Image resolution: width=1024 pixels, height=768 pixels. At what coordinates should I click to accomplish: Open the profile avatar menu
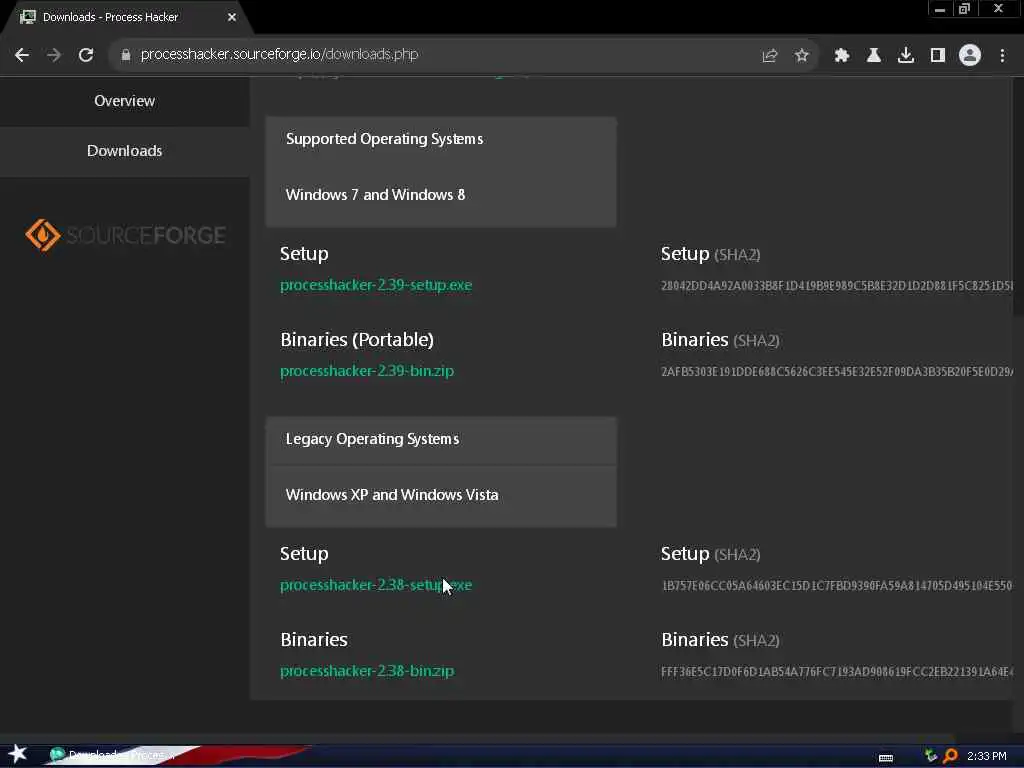[x=970, y=56]
